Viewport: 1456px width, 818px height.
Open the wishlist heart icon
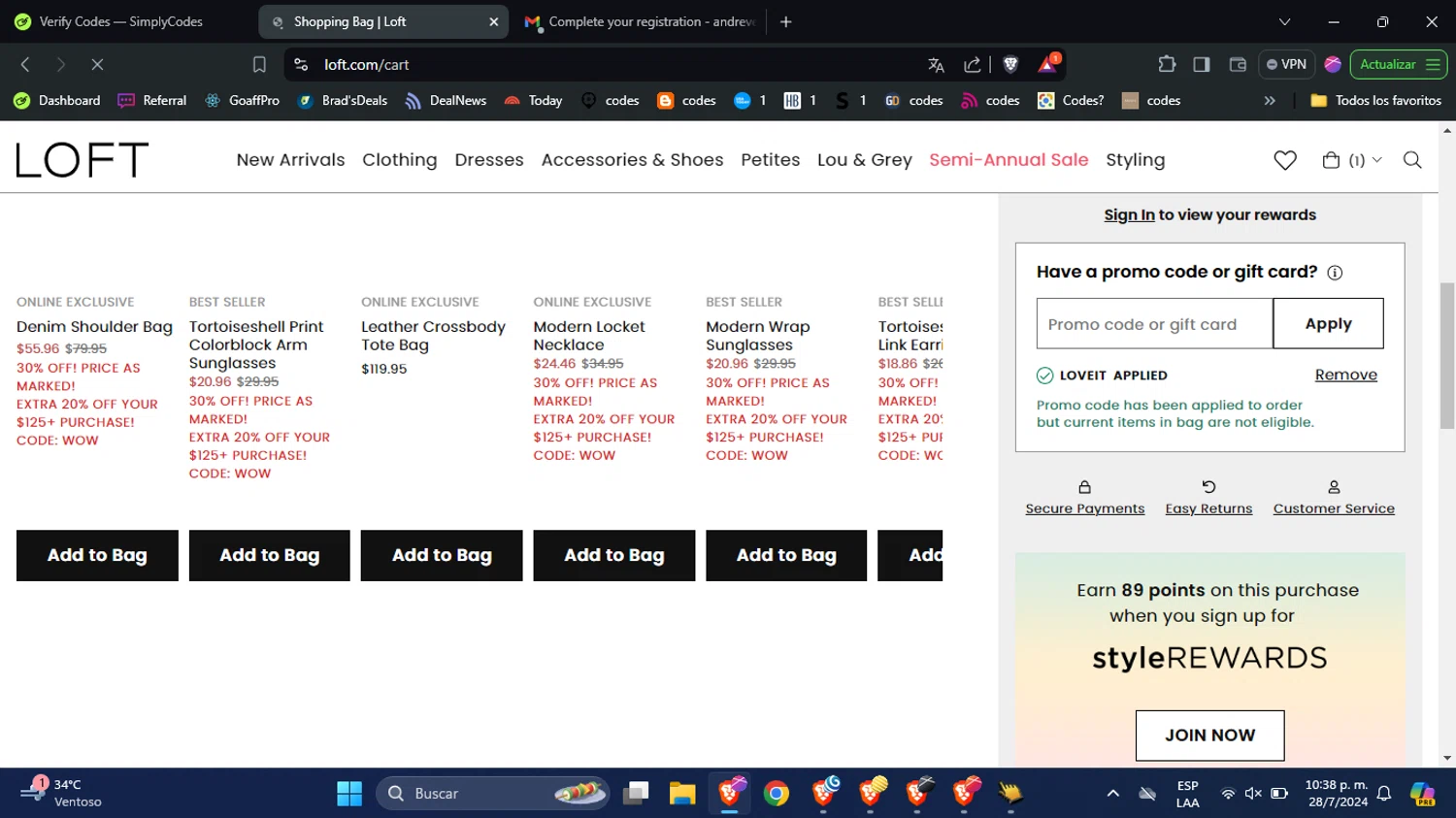pyautogui.click(x=1285, y=160)
